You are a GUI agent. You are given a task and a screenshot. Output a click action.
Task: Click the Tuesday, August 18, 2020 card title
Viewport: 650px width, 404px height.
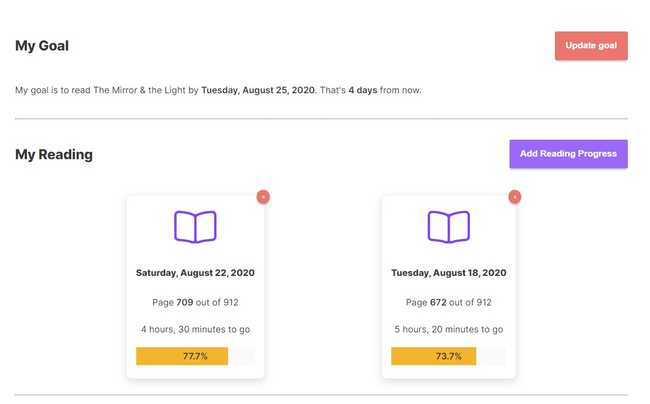click(x=449, y=273)
